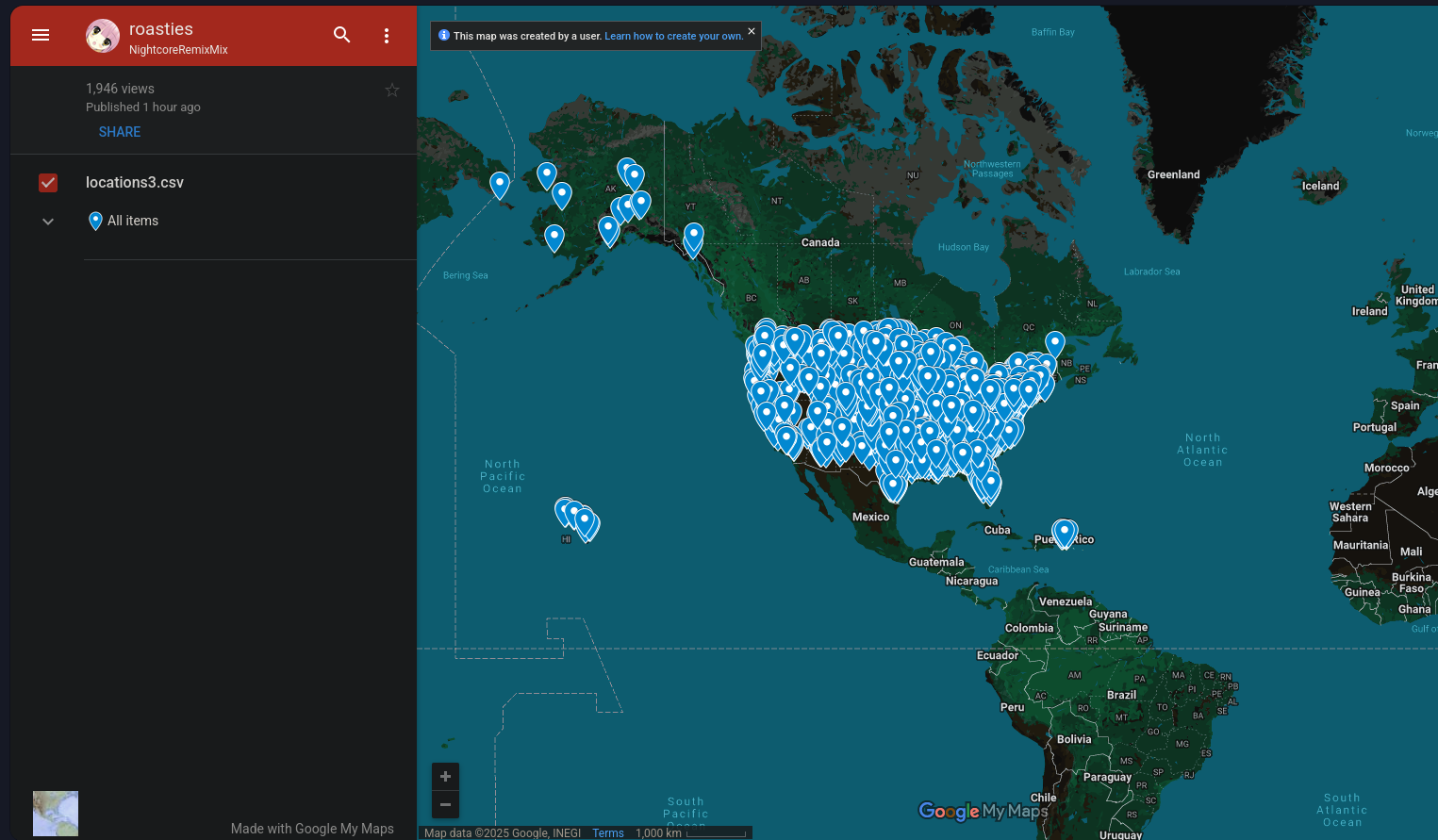The image size is (1438, 840).
Task: Click the SHARE link
Action: coord(120,132)
